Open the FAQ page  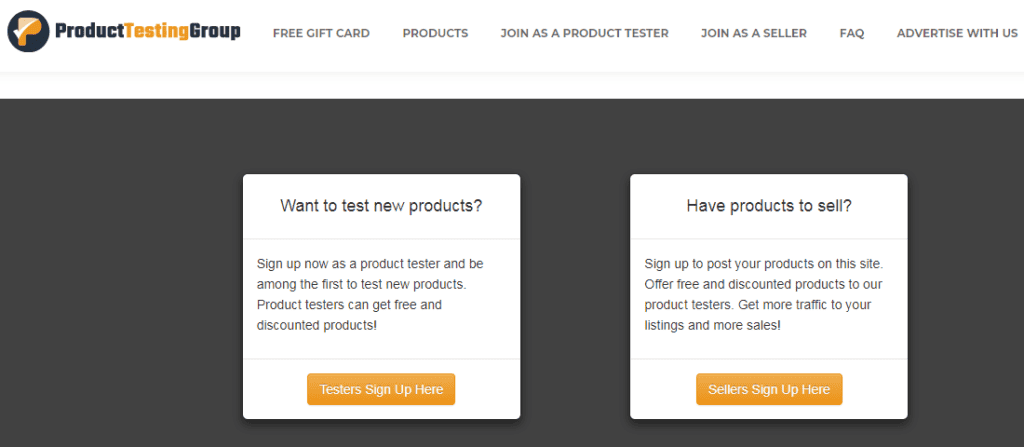(852, 33)
